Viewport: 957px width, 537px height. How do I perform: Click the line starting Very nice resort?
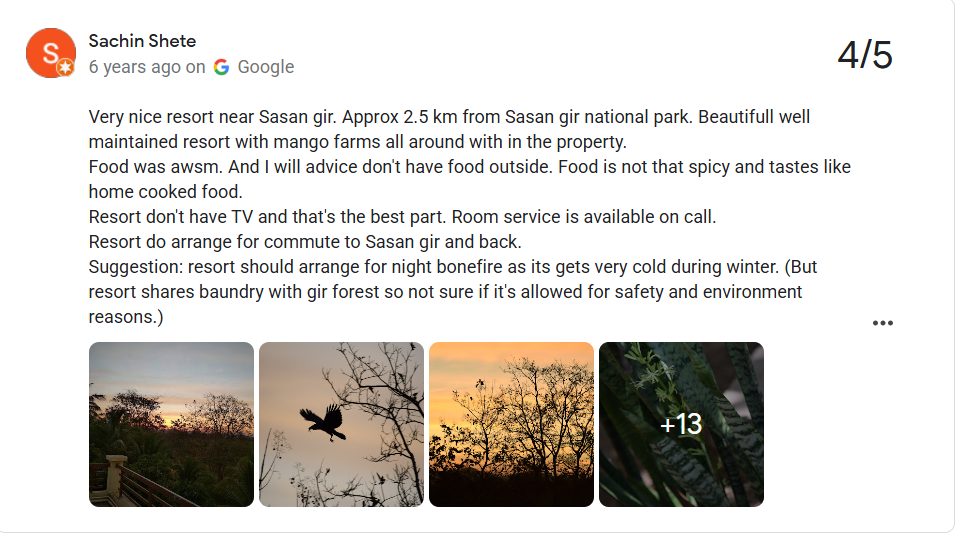pos(449,117)
